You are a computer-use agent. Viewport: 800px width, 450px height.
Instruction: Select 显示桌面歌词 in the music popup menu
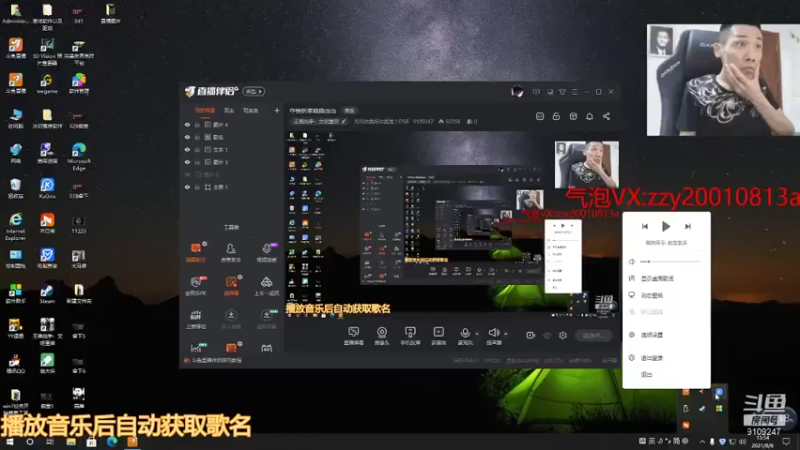(x=657, y=279)
